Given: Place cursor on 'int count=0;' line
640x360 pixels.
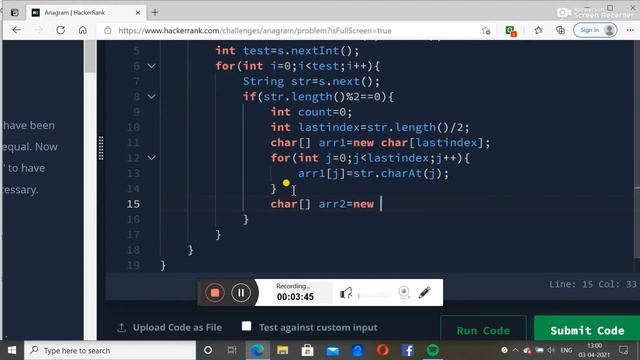Looking at the screenshot, I should (x=311, y=112).
